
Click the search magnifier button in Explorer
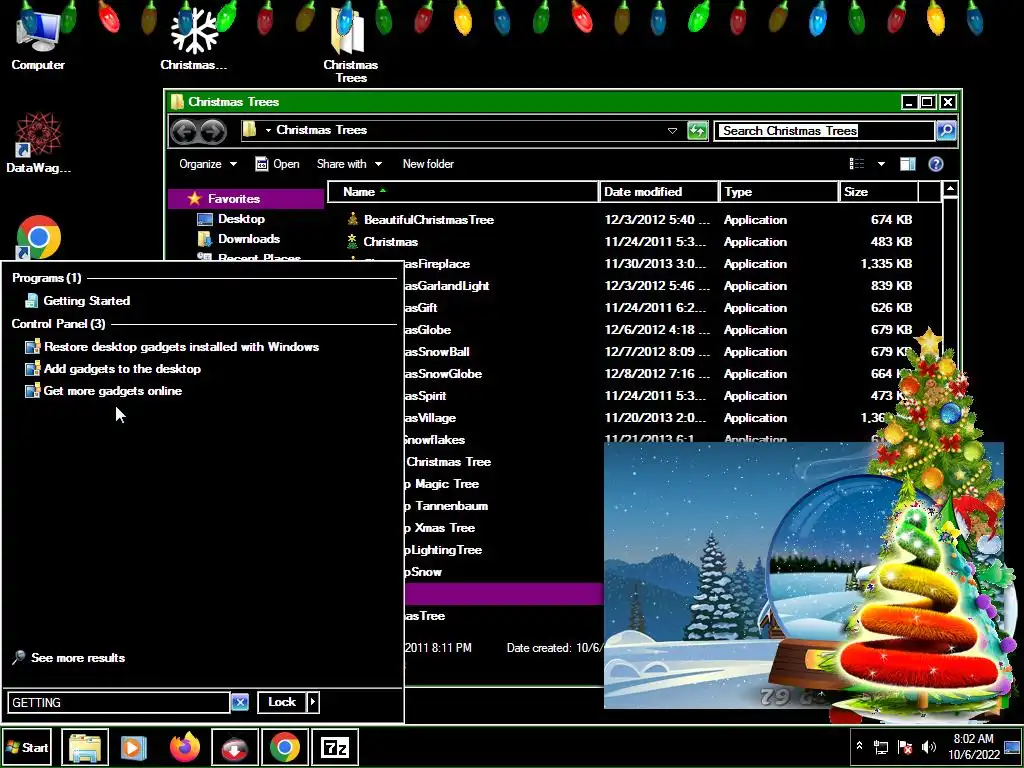[946, 131]
